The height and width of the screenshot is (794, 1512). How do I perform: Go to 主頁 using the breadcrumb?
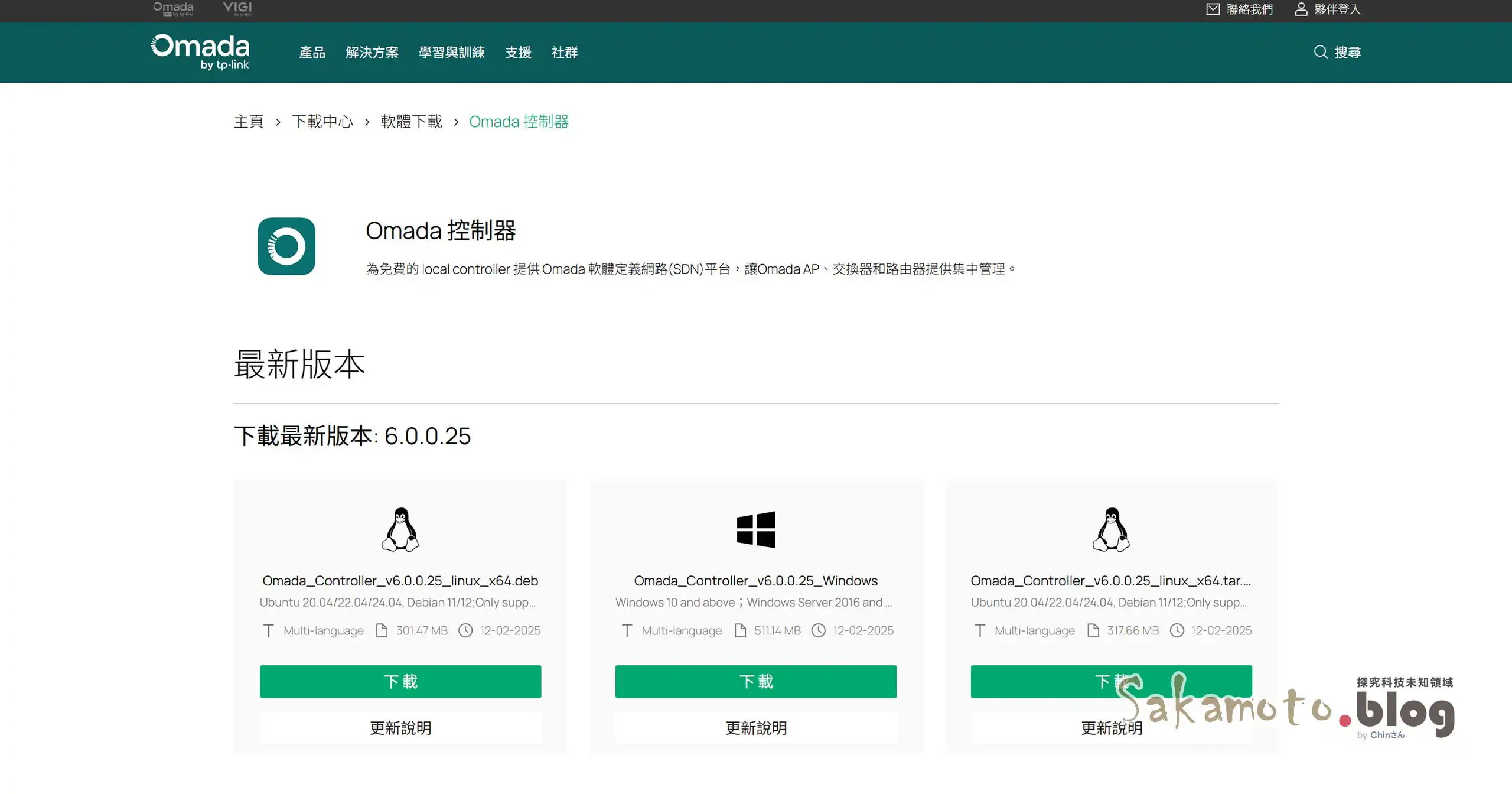[249, 121]
